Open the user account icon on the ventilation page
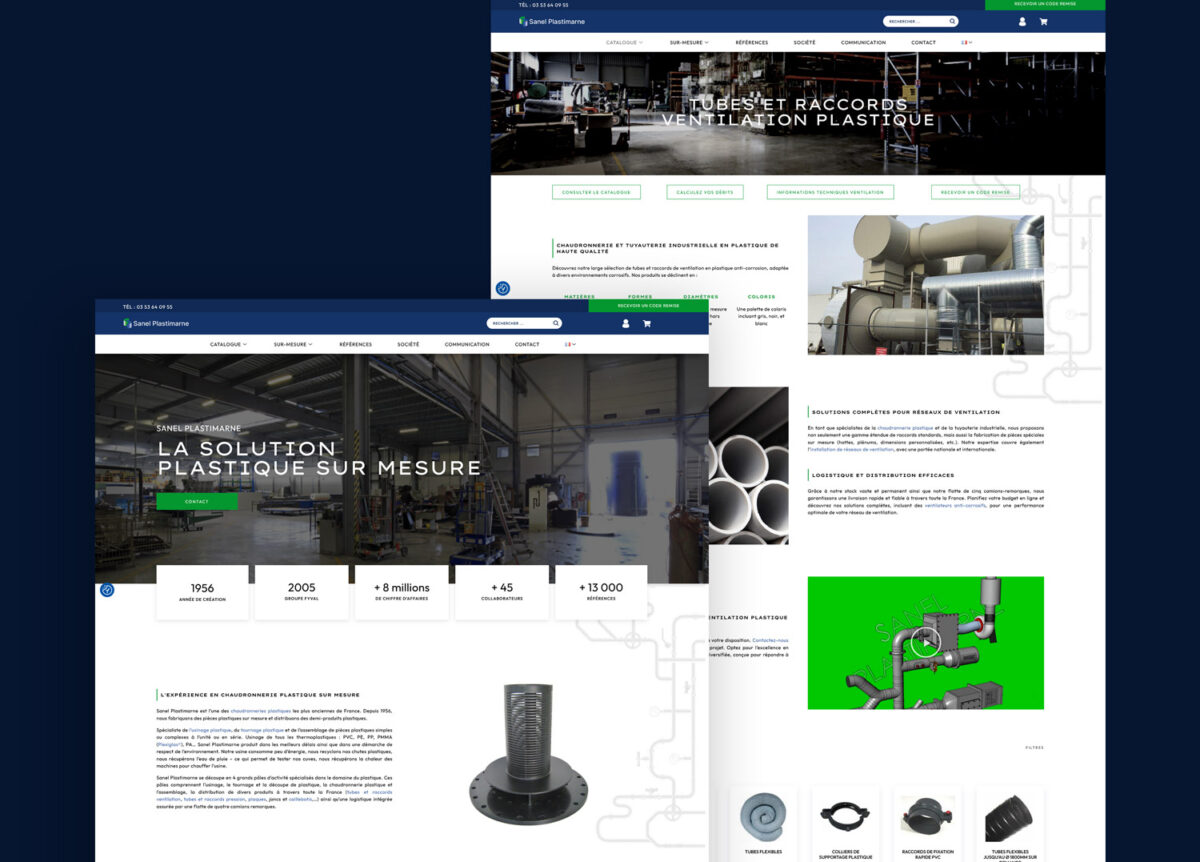Screen dimensions: 1200x862 pos(1022,21)
